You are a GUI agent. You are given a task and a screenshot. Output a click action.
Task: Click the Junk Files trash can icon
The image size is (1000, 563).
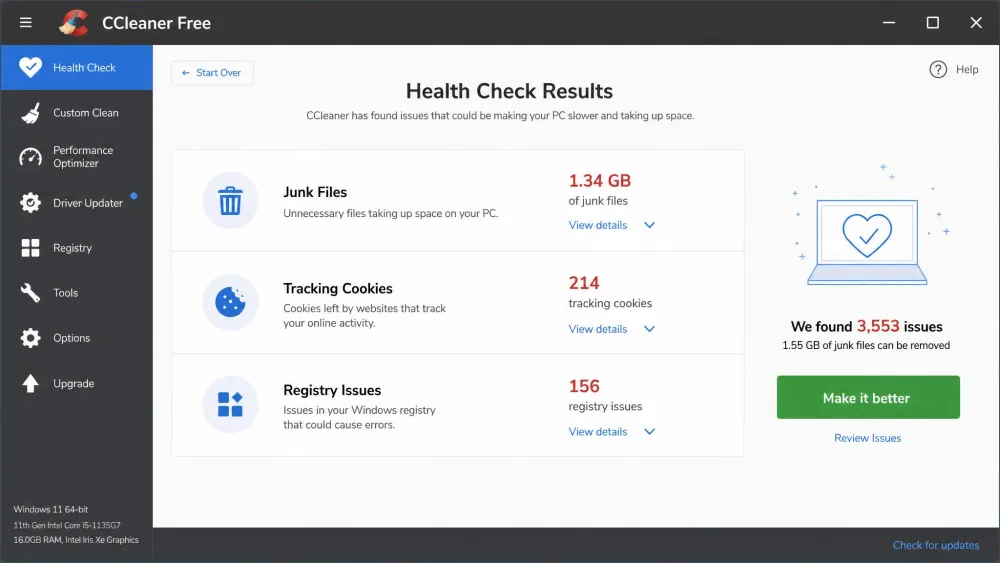point(230,200)
